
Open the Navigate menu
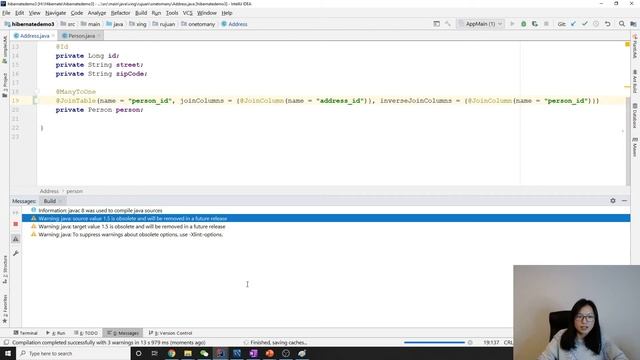[x=56, y=13]
